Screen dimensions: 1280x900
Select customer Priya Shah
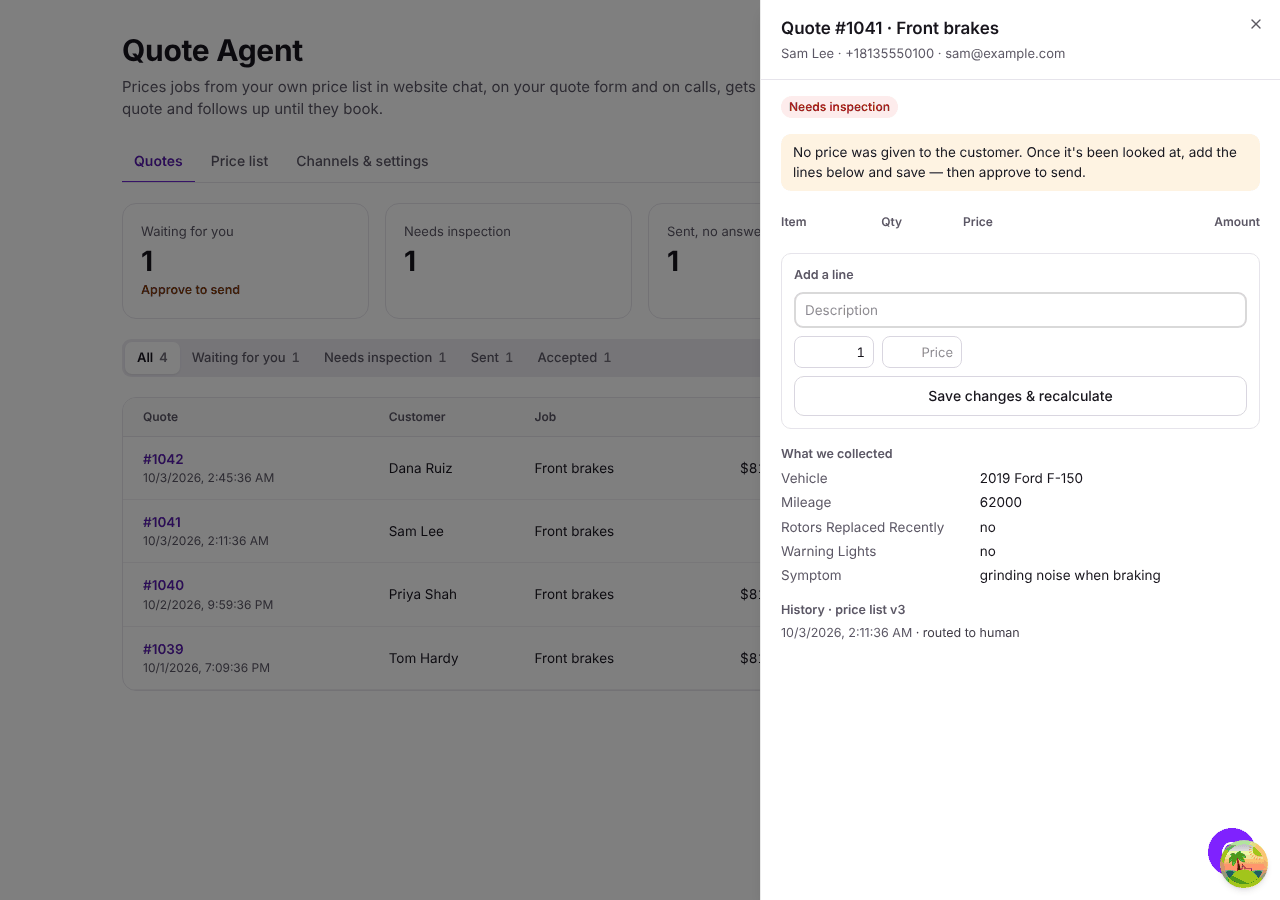point(423,594)
